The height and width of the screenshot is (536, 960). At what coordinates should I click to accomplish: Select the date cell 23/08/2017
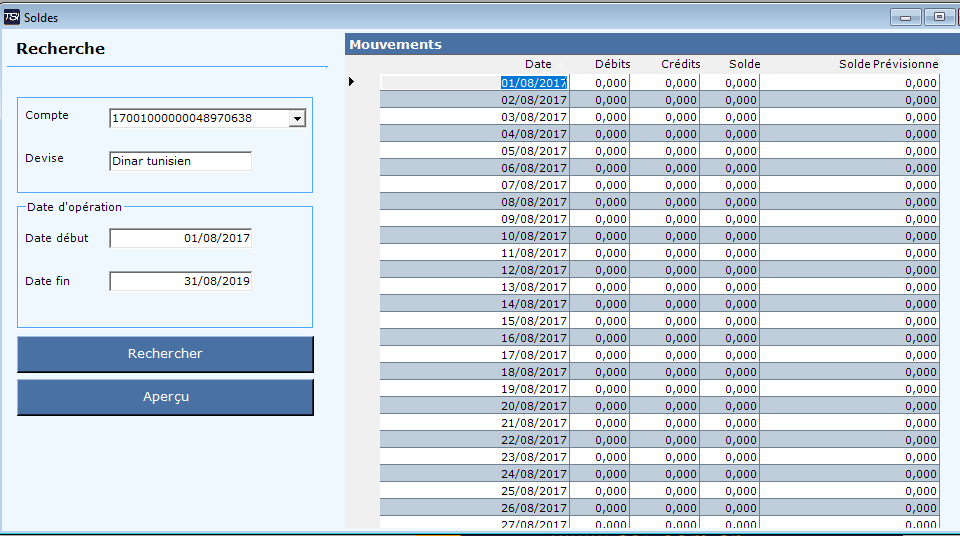[474, 457]
